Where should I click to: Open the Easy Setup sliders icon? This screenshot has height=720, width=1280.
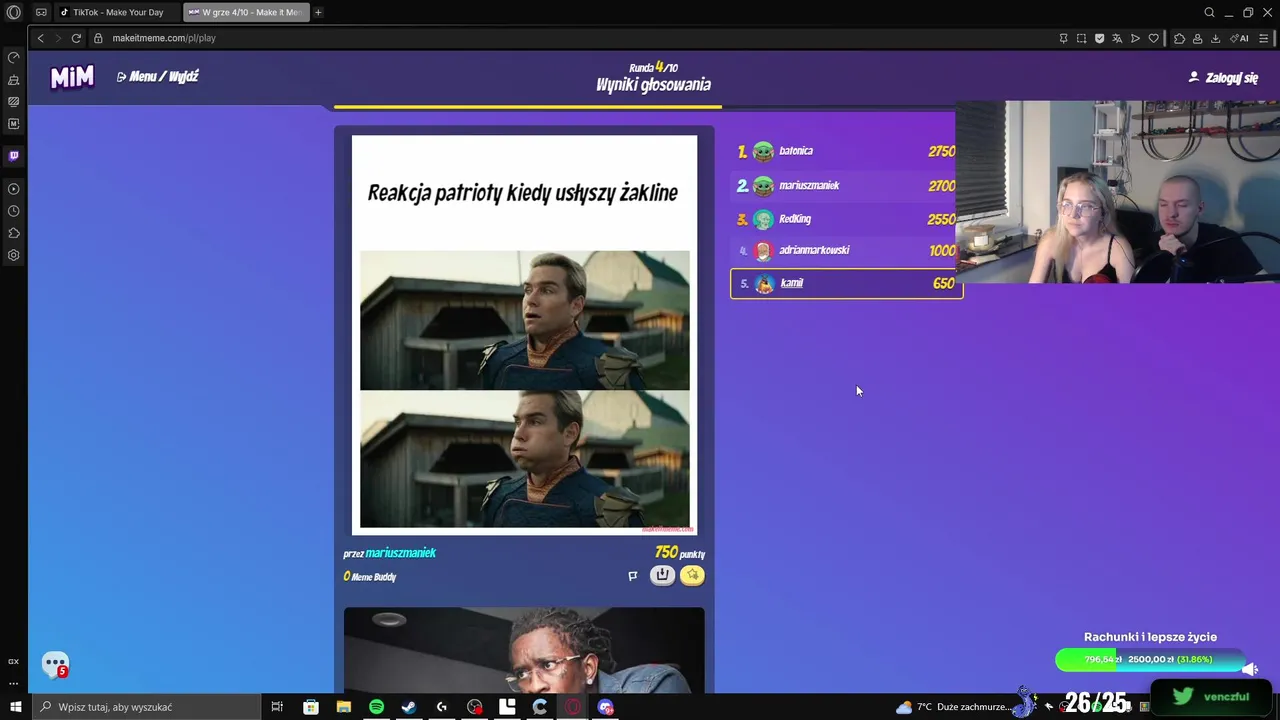click(1263, 38)
